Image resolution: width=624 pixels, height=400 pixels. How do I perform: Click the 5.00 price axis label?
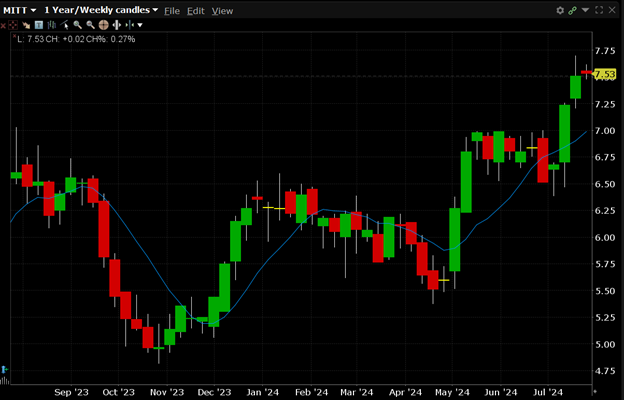tap(604, 344)
